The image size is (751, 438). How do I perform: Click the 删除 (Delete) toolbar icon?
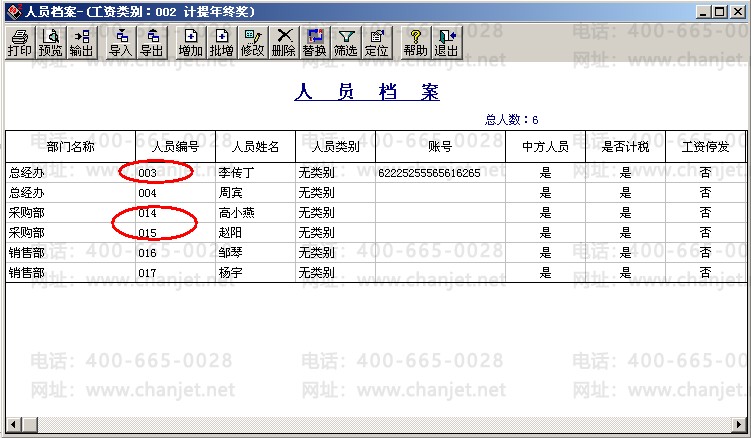284,43
